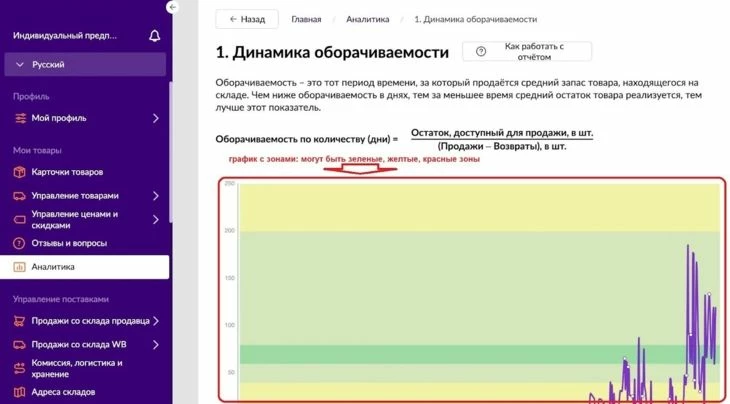Go to Аналитика breadcrumb link
730x404 pixels.
tap(367, 19)
